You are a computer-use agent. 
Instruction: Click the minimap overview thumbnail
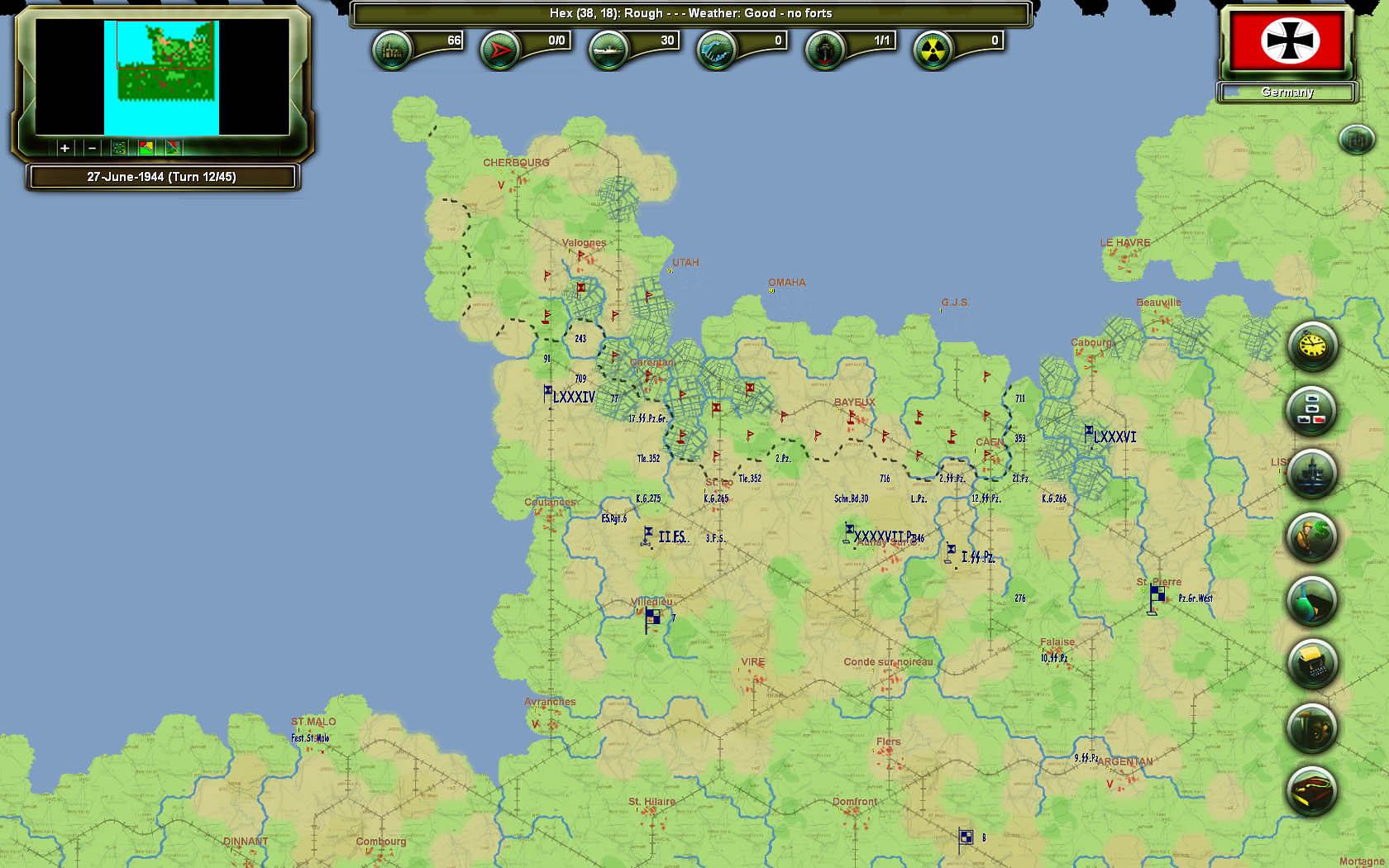point(162,78)
